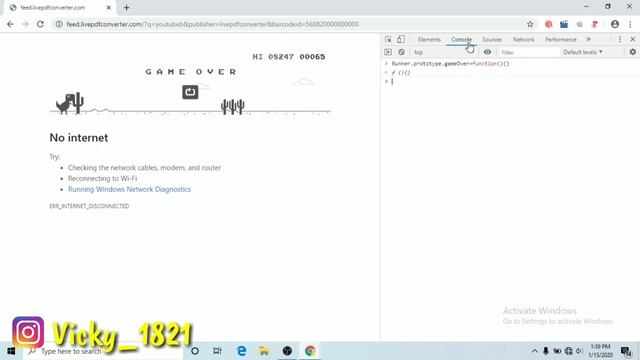Close the feed.livepdfconverter.com tab

coord(109,7)
